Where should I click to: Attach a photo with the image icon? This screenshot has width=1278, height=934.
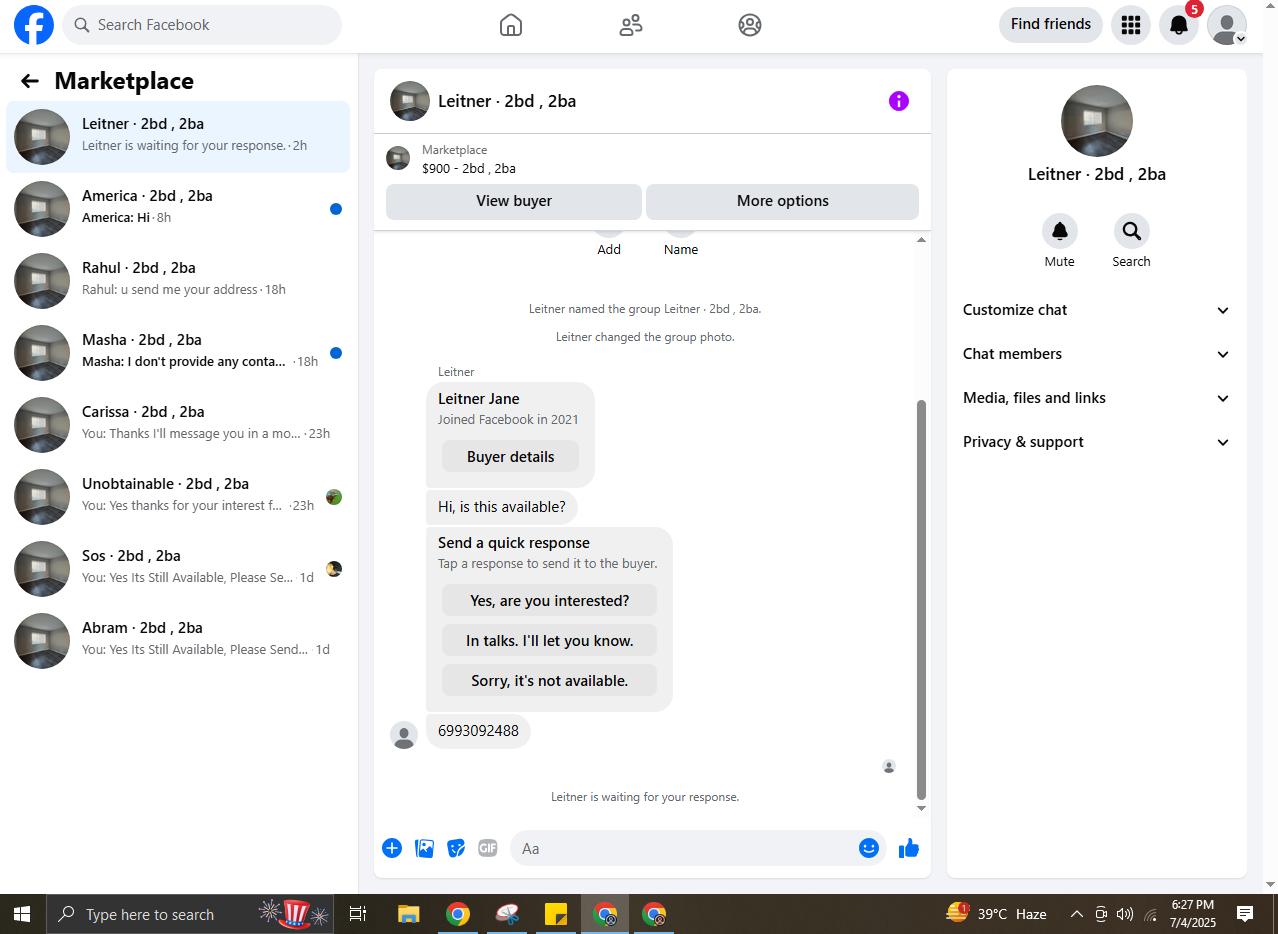tap(425, 848)
